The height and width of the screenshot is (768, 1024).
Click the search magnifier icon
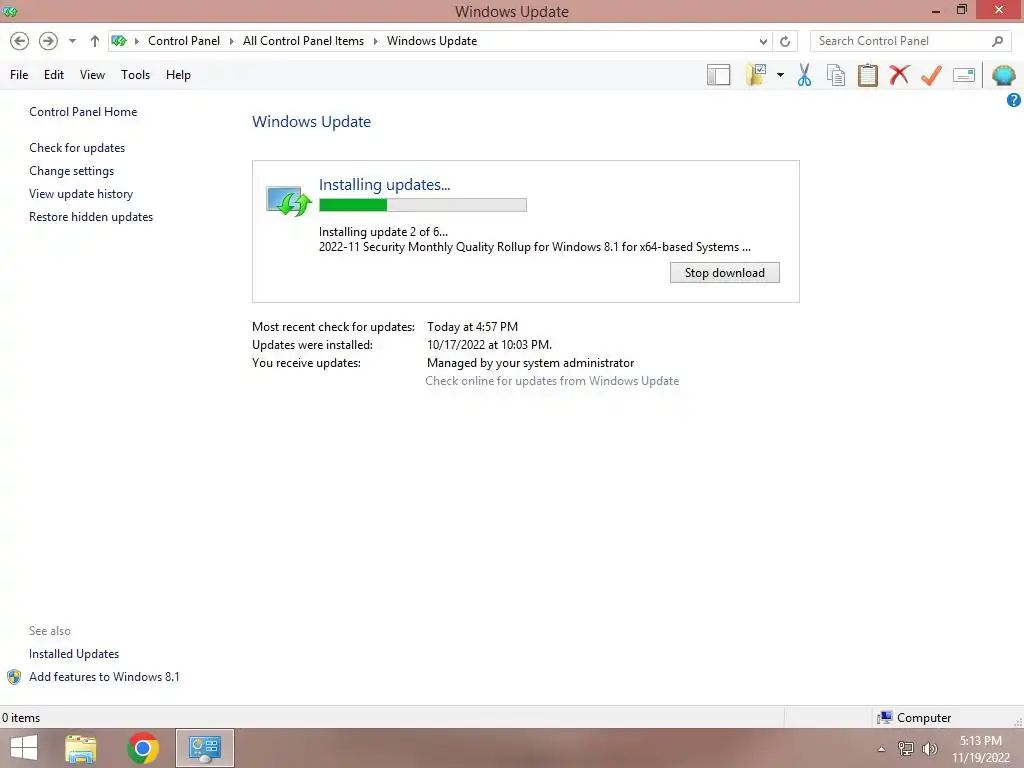click(997, 41)
